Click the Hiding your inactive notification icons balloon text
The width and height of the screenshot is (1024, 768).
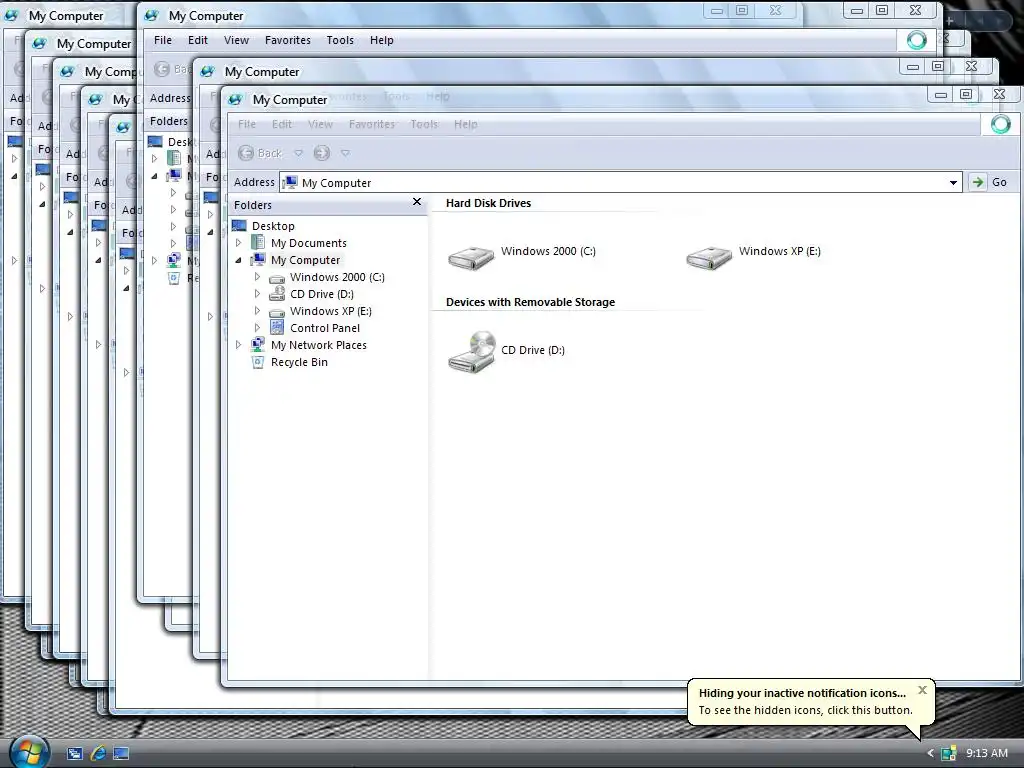pos(803,693)
